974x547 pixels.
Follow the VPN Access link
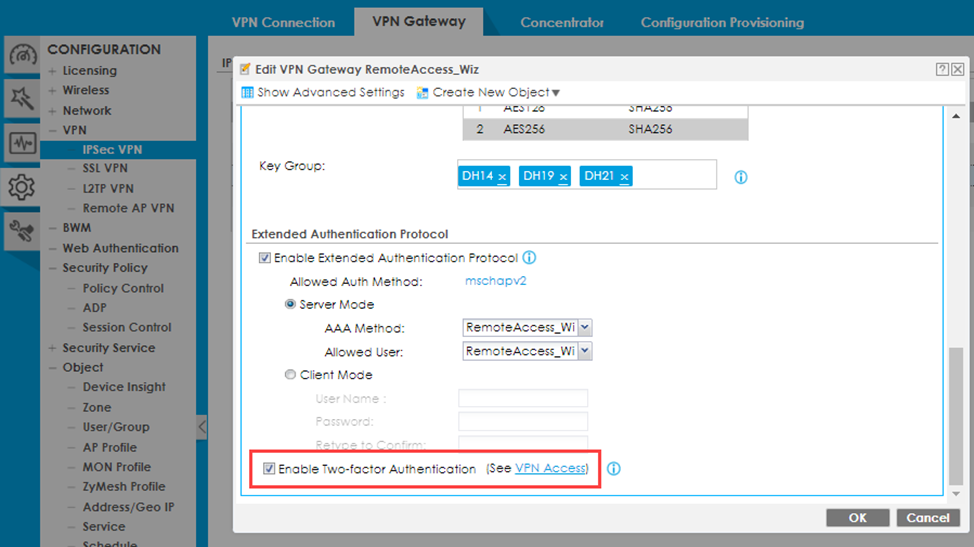pyautogui.click(x=550, y=468)
